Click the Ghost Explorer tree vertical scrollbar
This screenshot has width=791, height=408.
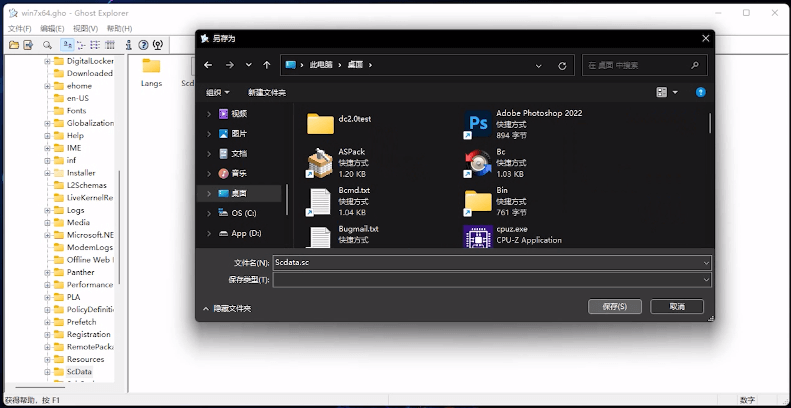pyautogui.click(x=120, y=227)
